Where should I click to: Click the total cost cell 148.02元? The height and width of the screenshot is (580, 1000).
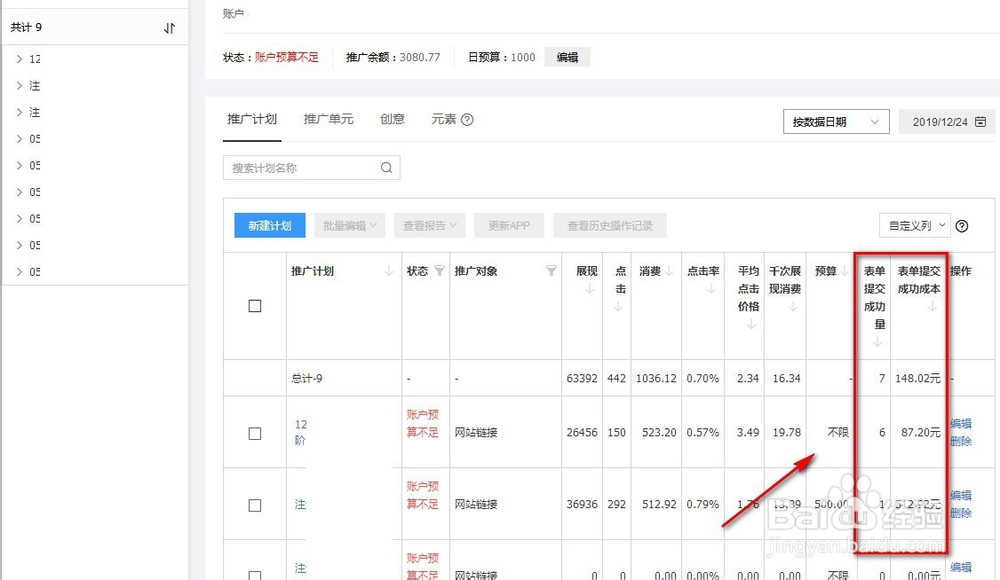point(918,378)
